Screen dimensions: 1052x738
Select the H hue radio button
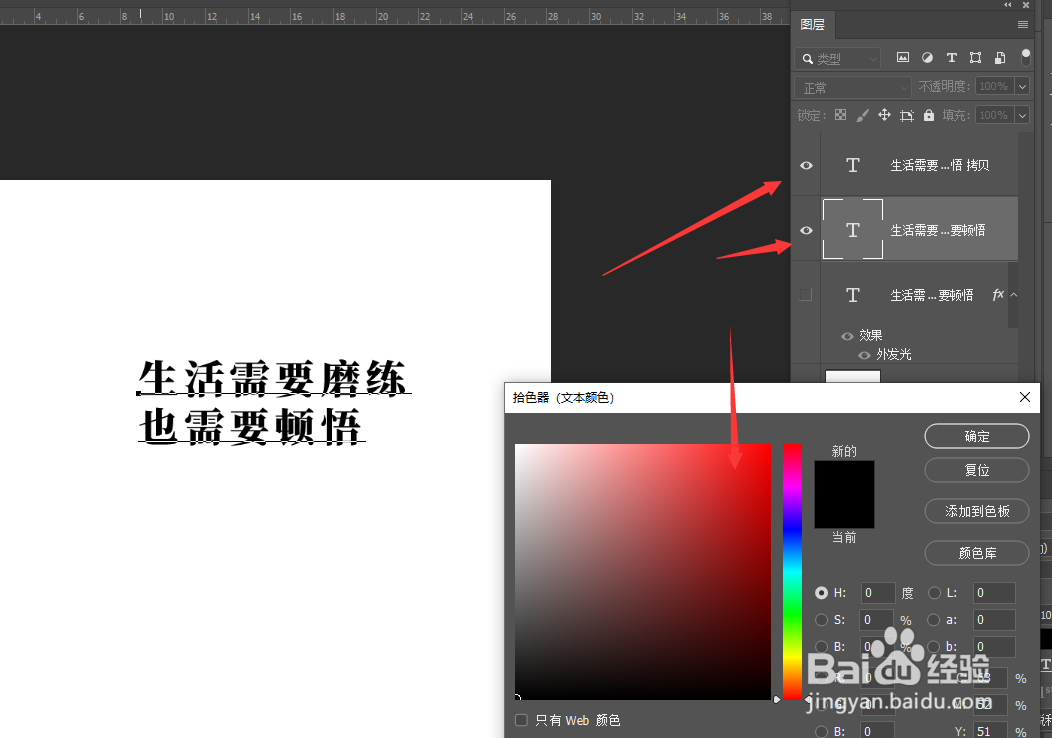click(821, 593)
